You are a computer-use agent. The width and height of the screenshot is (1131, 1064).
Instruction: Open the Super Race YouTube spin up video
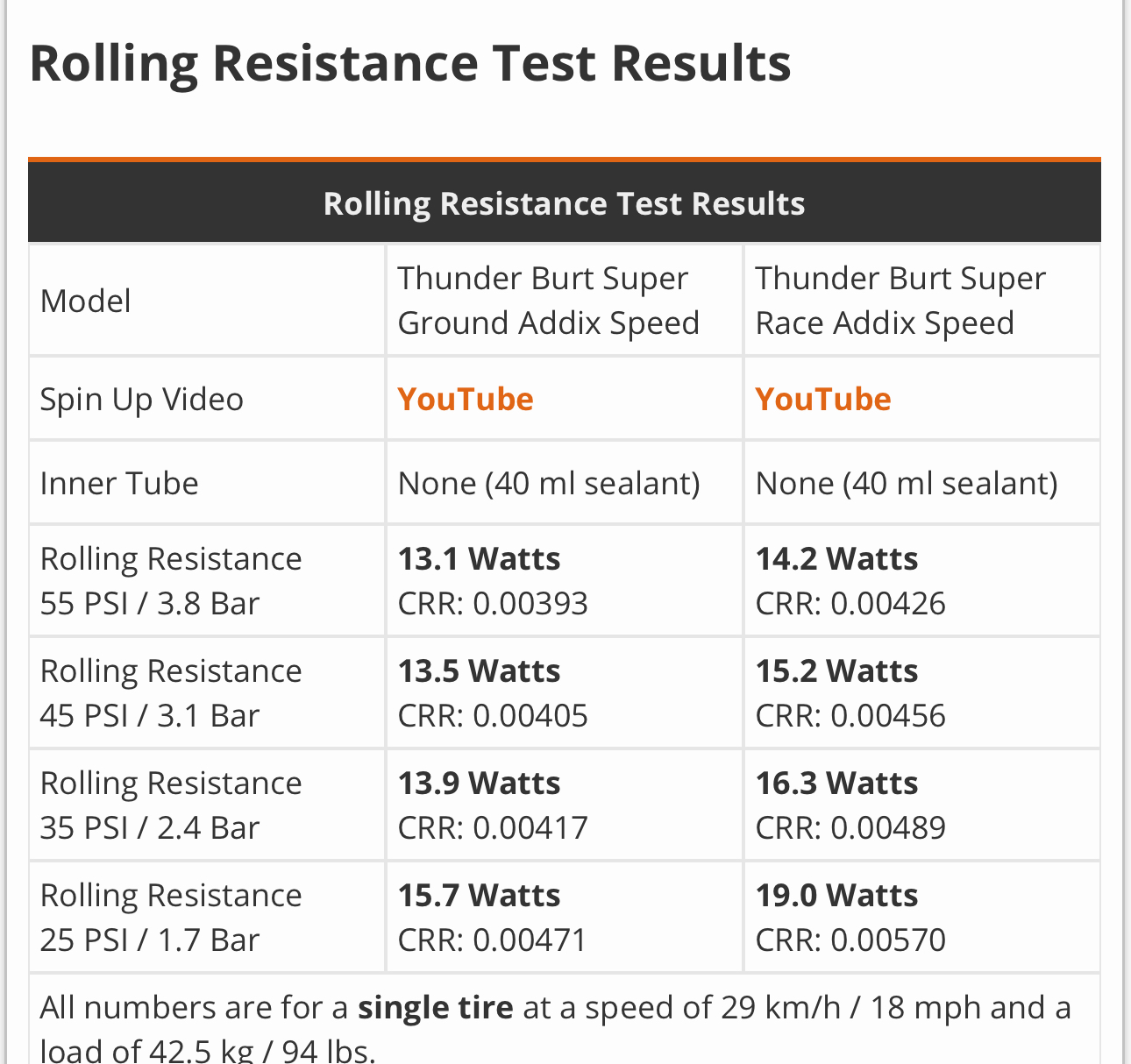[x=823, y=400]
